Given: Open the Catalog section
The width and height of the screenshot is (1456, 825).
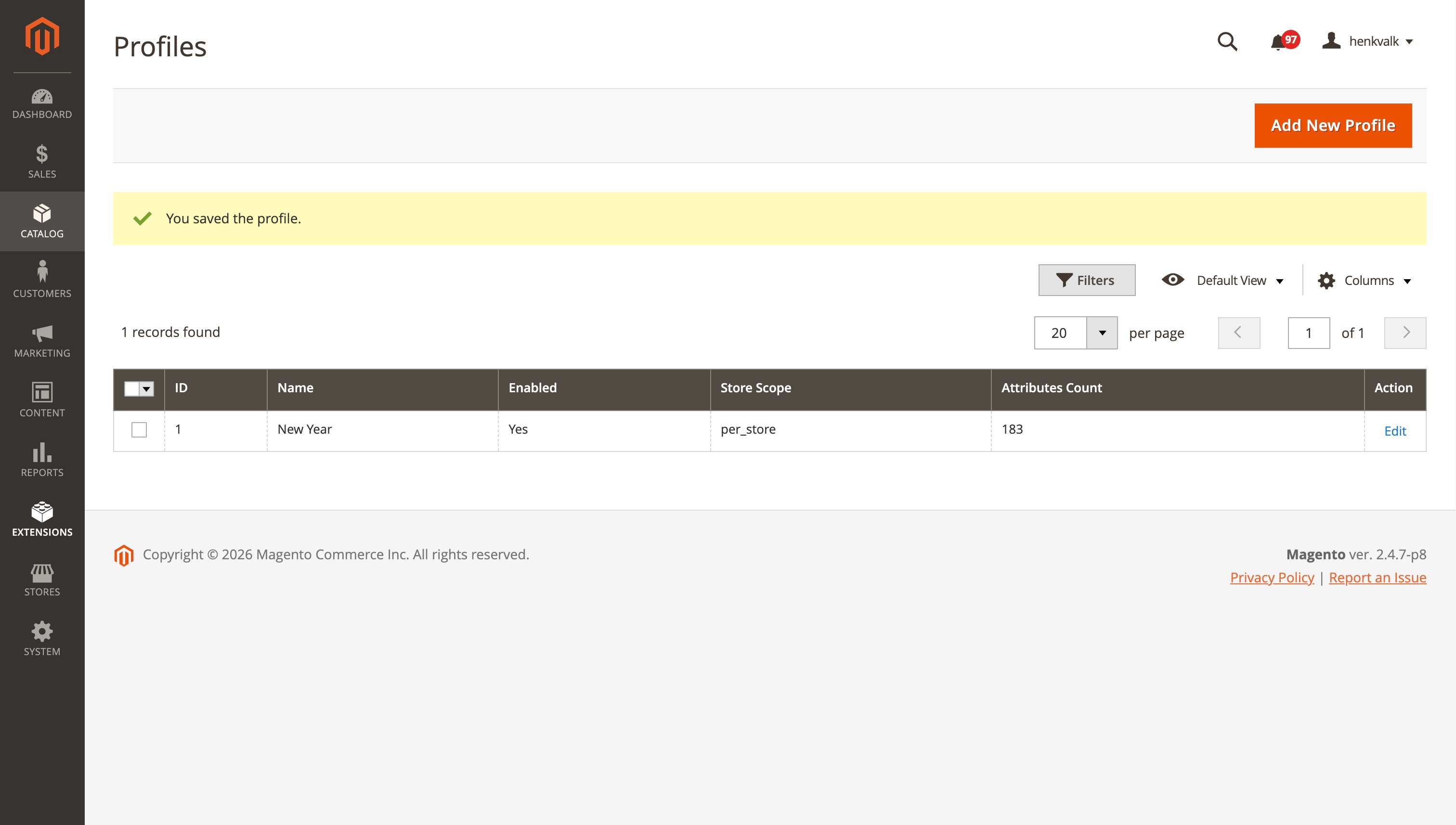Looking at the screenshot, I should (x=41, y=222).
